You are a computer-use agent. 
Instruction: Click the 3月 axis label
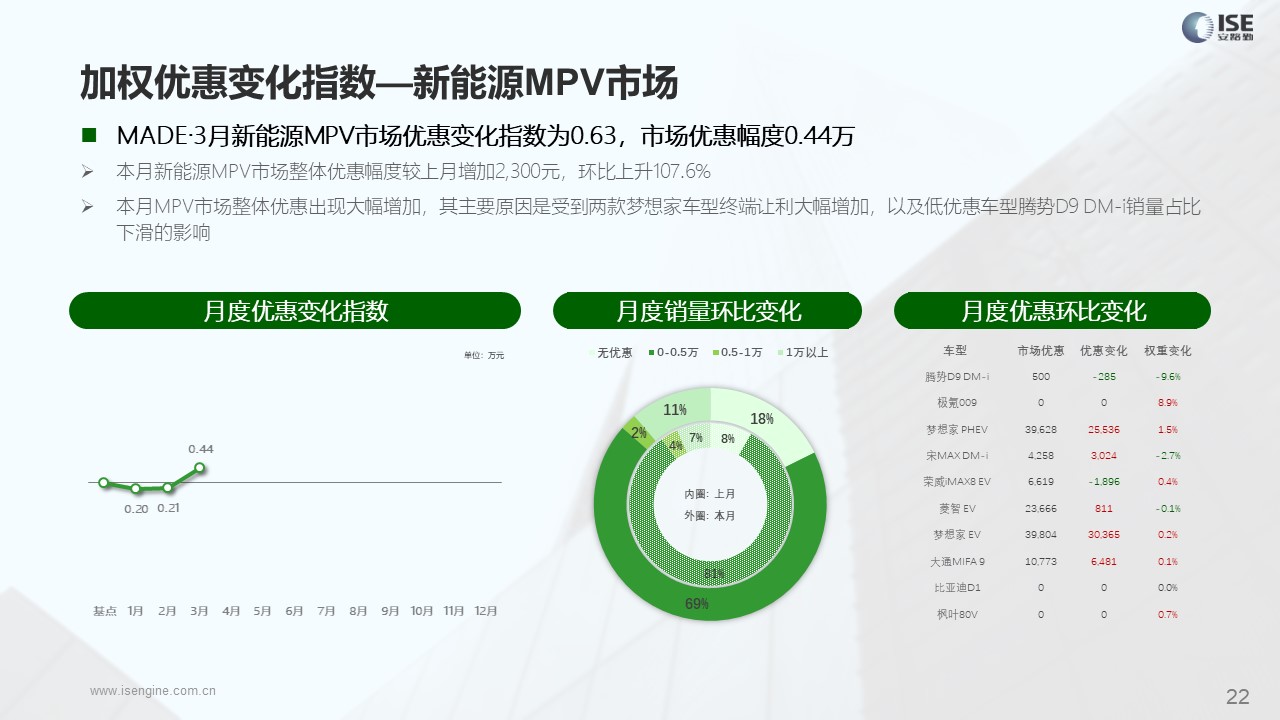[199, 610]
